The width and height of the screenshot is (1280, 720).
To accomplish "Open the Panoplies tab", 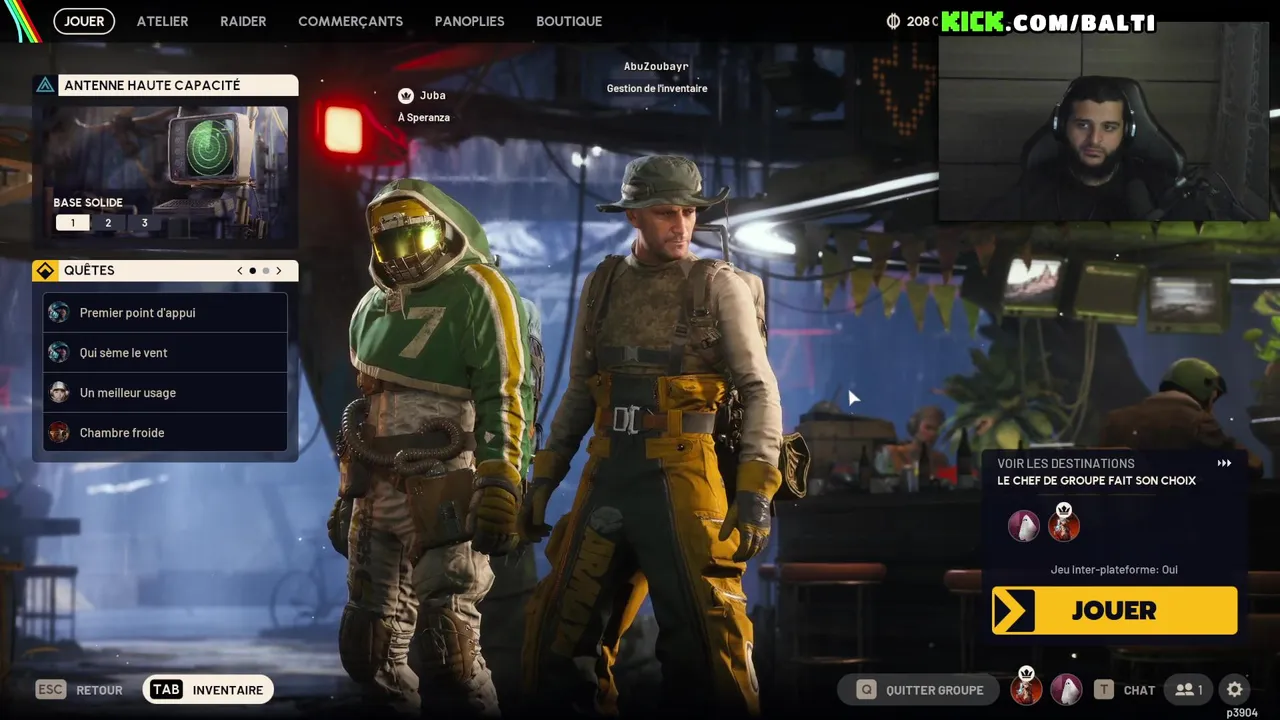I will [x=469, y=21].
